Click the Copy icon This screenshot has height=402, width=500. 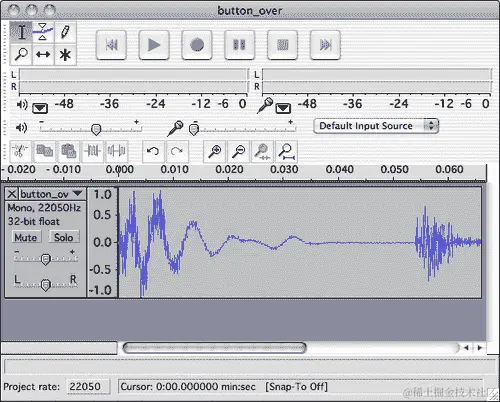tap(44, 151)
